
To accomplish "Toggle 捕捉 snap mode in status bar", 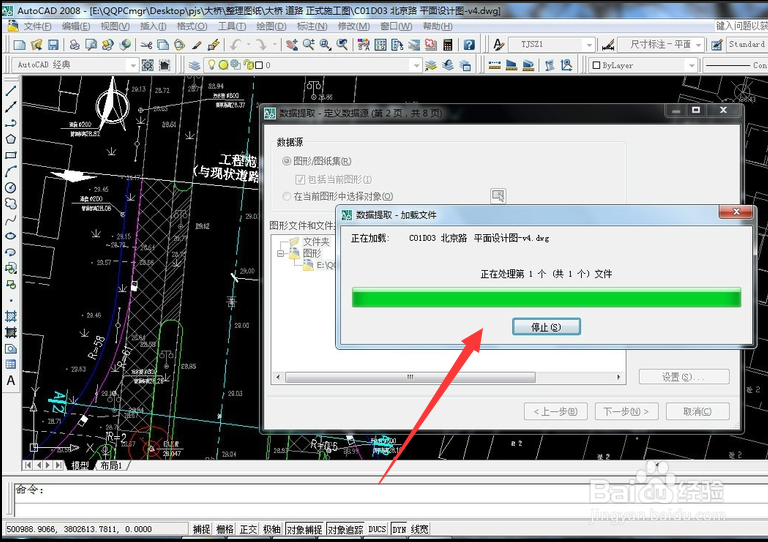I will point(201,529).
